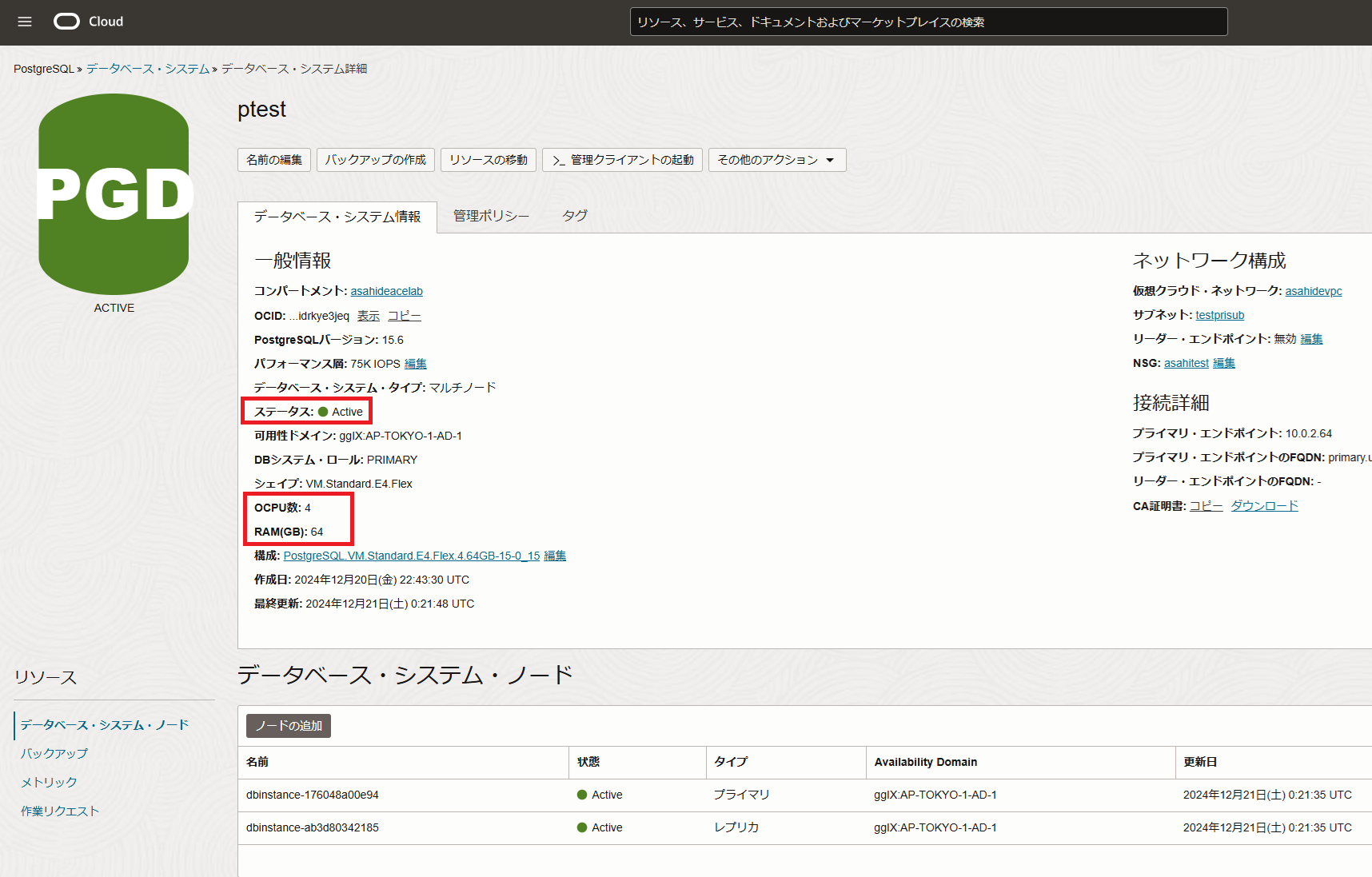Click the PGD database system icon
The width and height of the screenshot is (1372, 877).
tap(114, 194)
